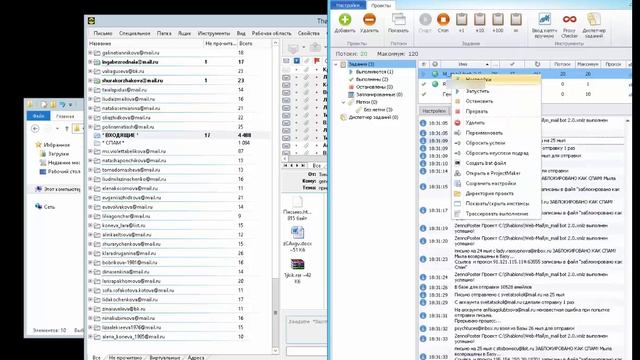The width and height of the screenshot is (640, 360).
Task: Expand the ms.violettabelikova@mail.ru account tree
Action: [x=90, y=151]
